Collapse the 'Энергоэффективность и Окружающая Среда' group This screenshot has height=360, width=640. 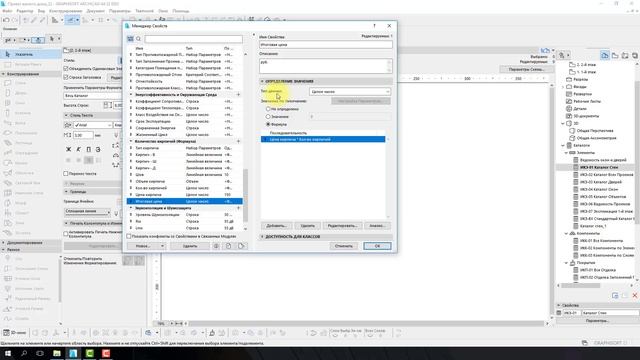pos(131,94)
